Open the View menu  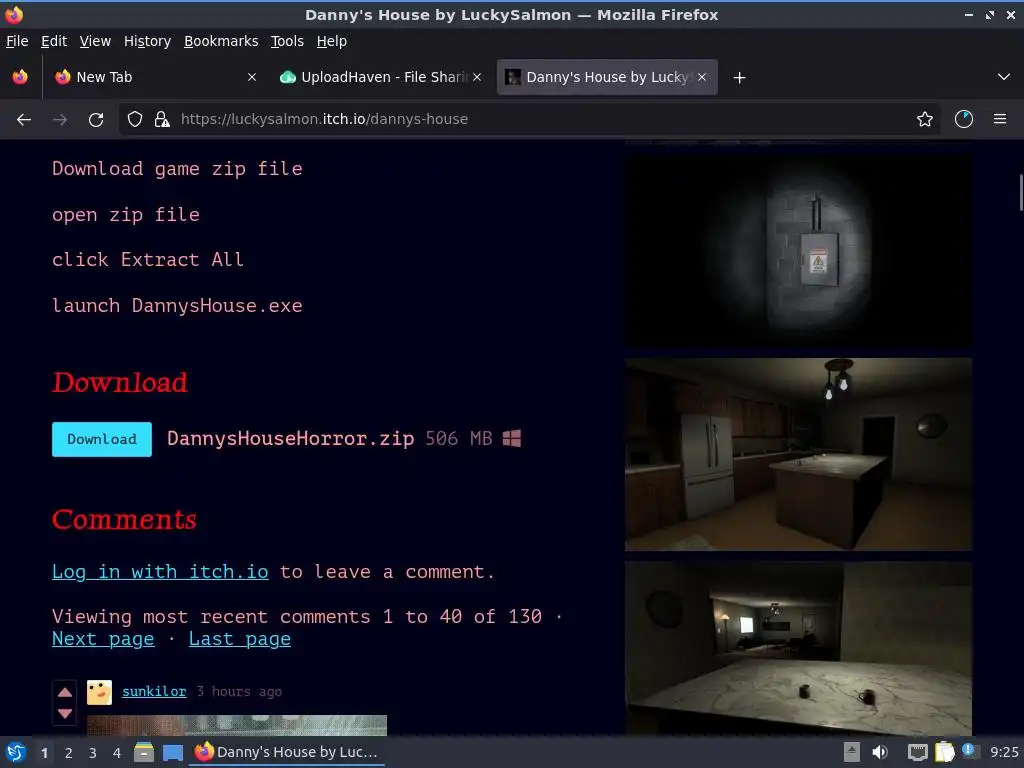[95, 41]
